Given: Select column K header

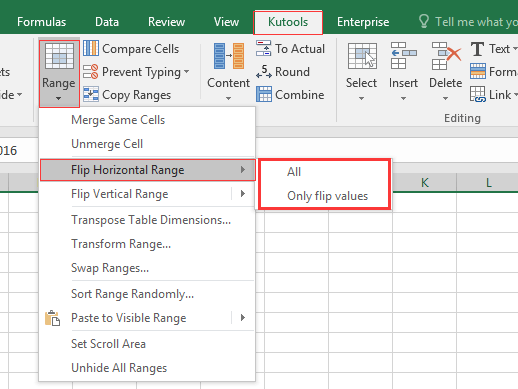Looking at the screenshot, I should (x=424, y=183).
